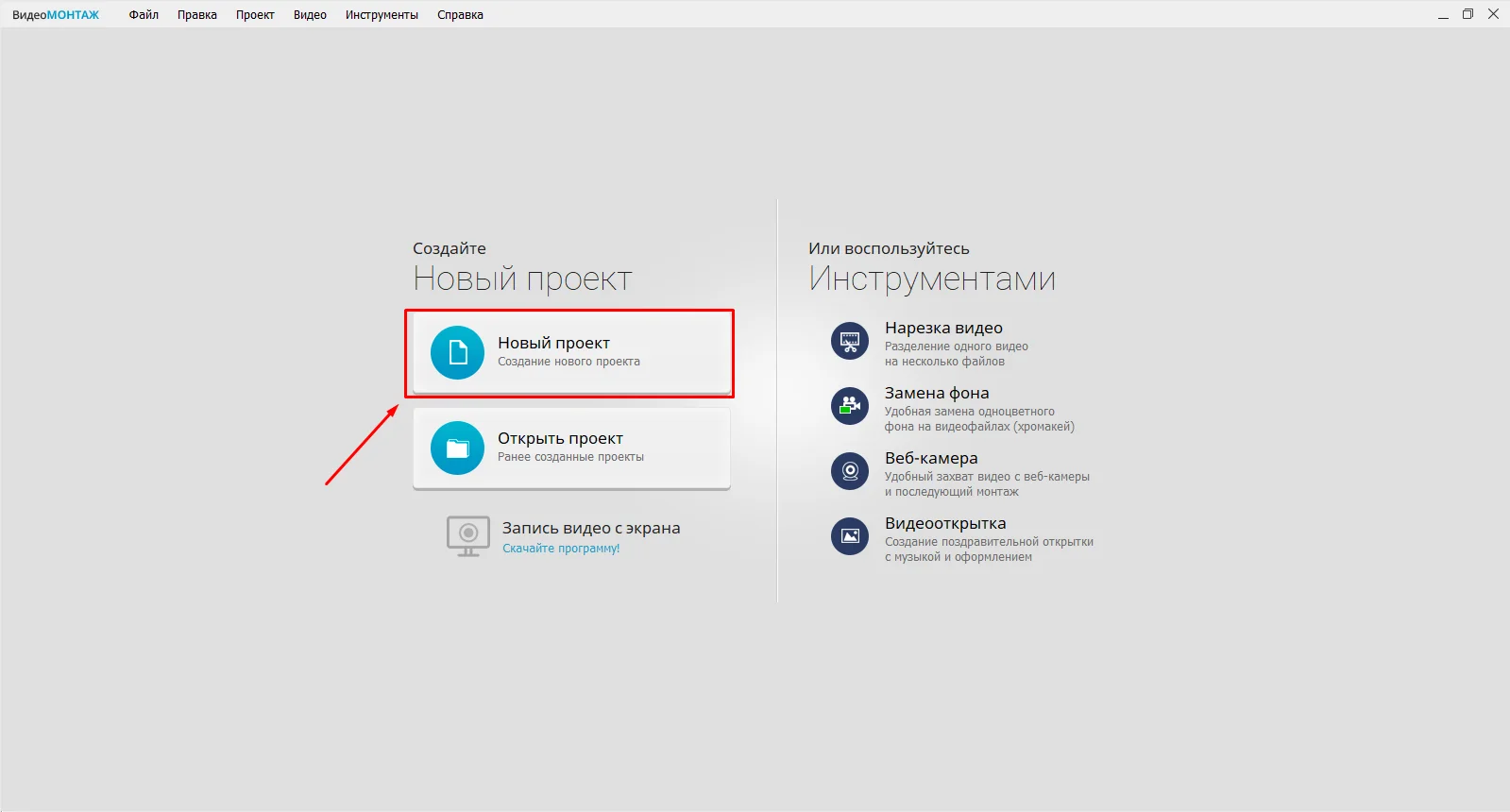Open the Инструменты menu
The height and width of the screenshot is (812, 1510).
pyautogui.click(x=382, y=15)
